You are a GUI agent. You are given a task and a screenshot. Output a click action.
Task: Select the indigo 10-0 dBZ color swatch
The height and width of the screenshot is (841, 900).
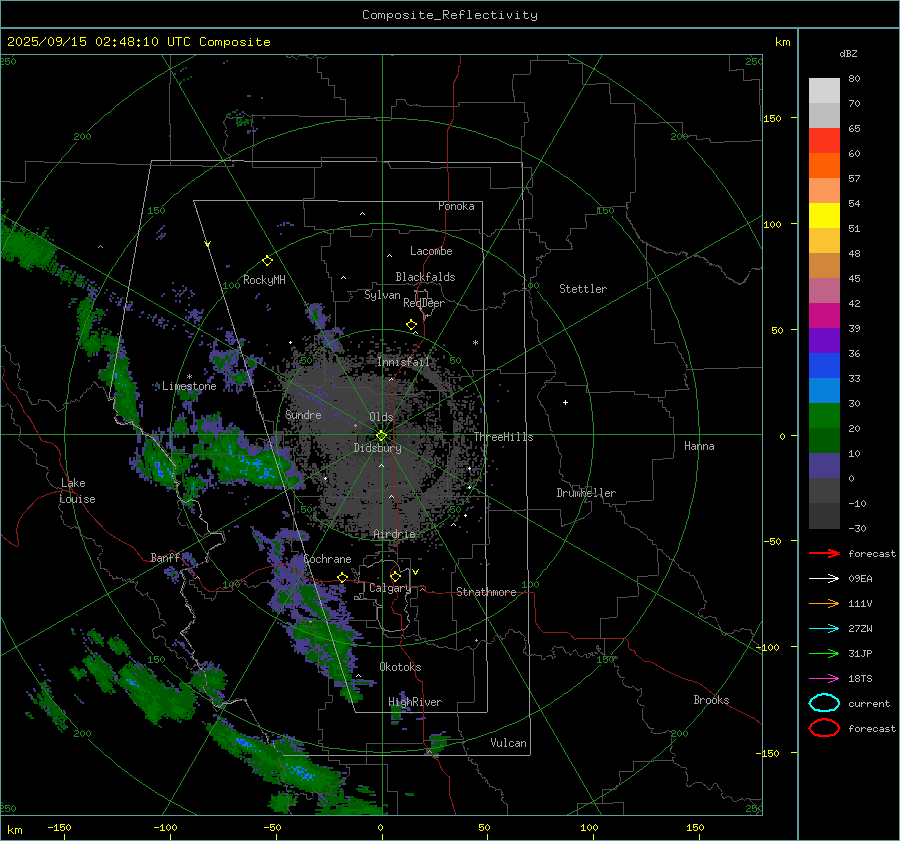(x=824, y=466)
